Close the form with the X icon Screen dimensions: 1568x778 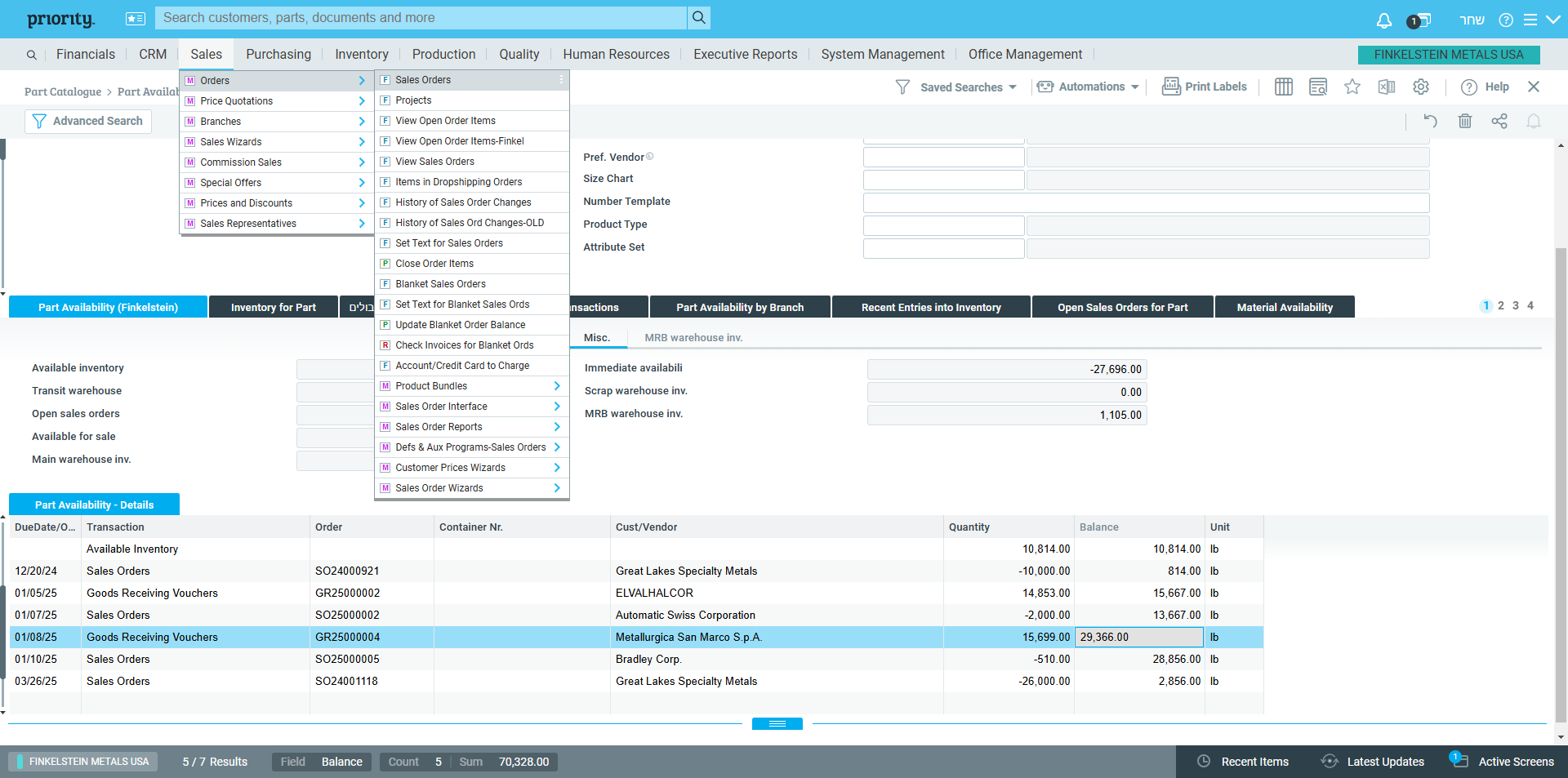point(1534,87)
